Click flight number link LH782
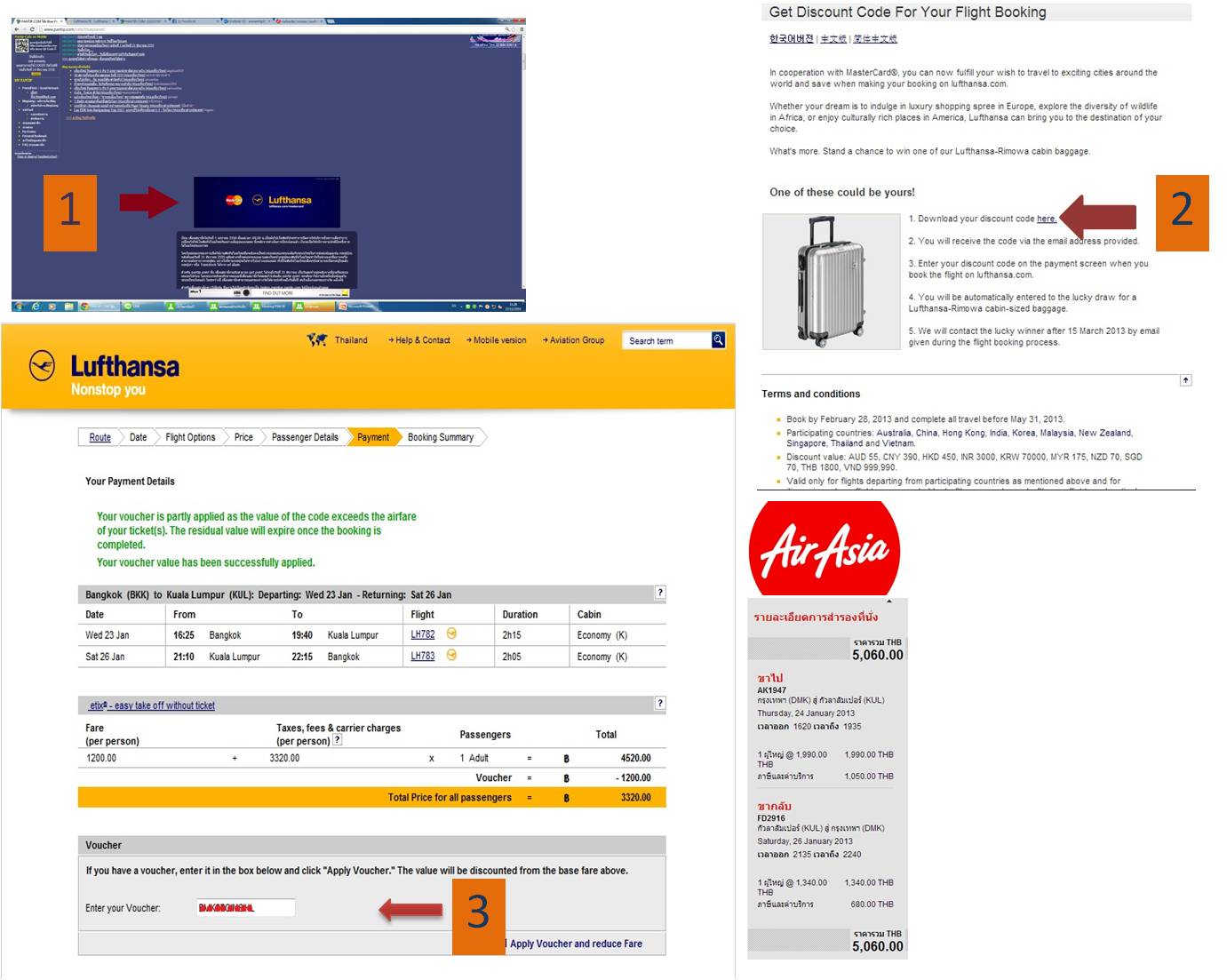This screenshot has height=980, width=1227. 423,634
